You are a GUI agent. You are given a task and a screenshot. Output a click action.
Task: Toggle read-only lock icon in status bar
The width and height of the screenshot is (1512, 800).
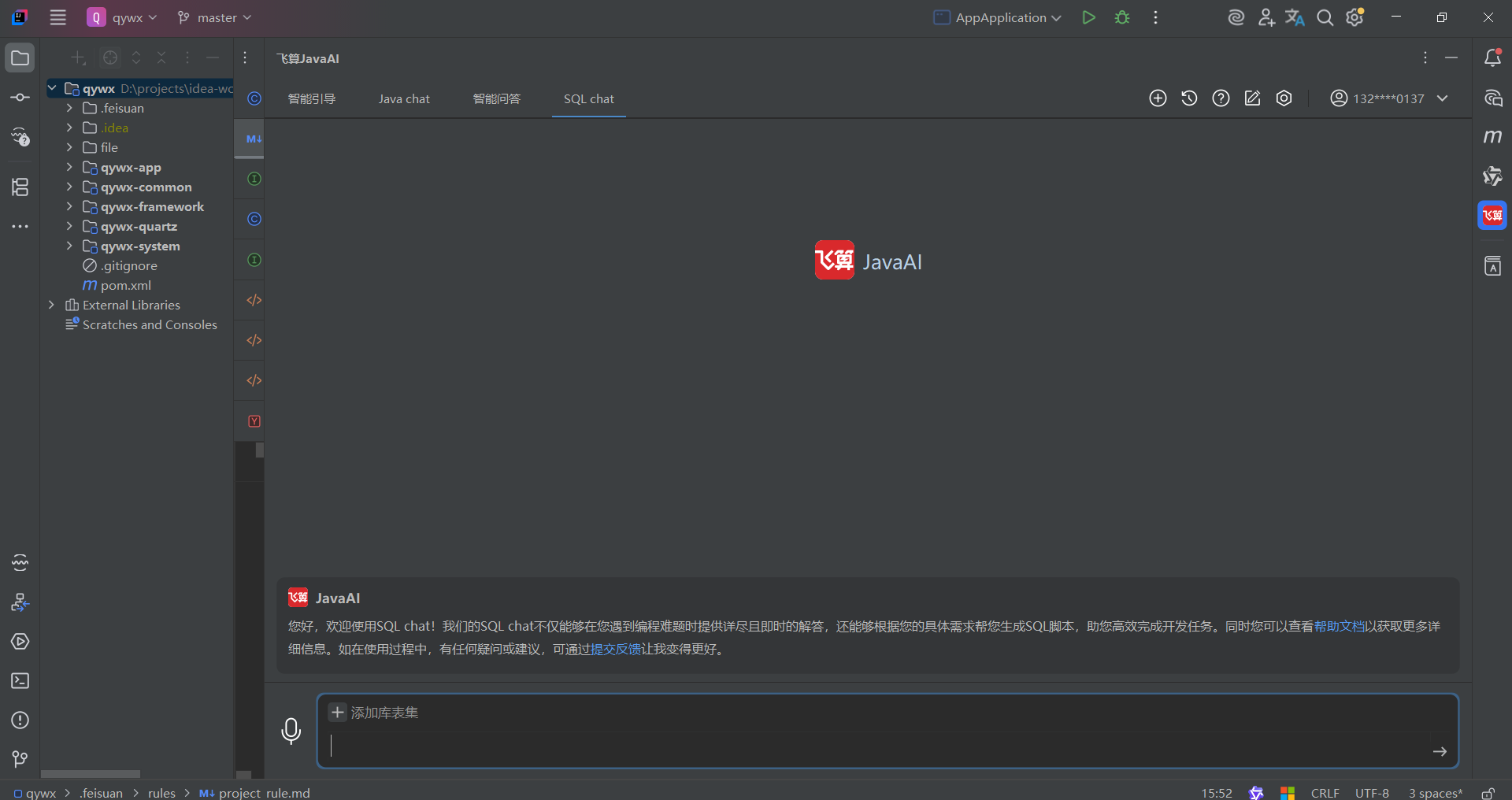pos(1488,793)
